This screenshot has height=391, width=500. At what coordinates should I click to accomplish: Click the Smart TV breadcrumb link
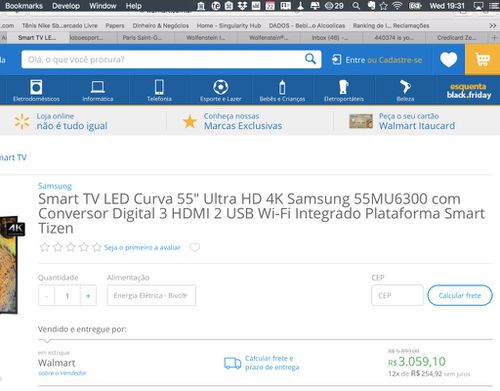pos(13,157)
